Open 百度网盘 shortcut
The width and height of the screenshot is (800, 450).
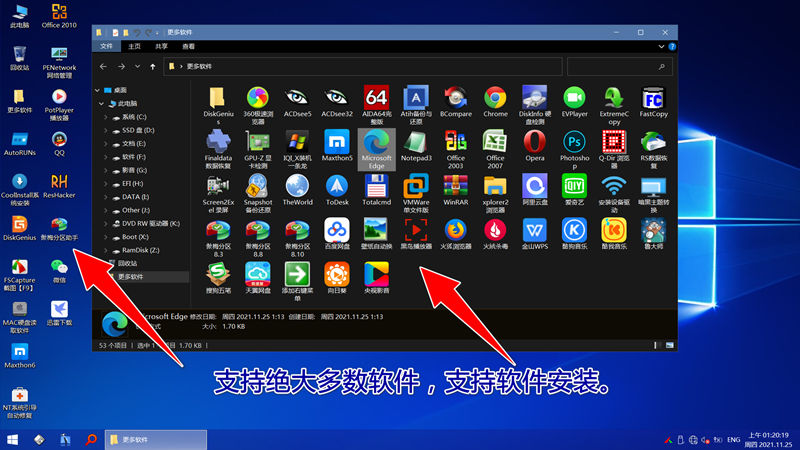click(337, 234)
